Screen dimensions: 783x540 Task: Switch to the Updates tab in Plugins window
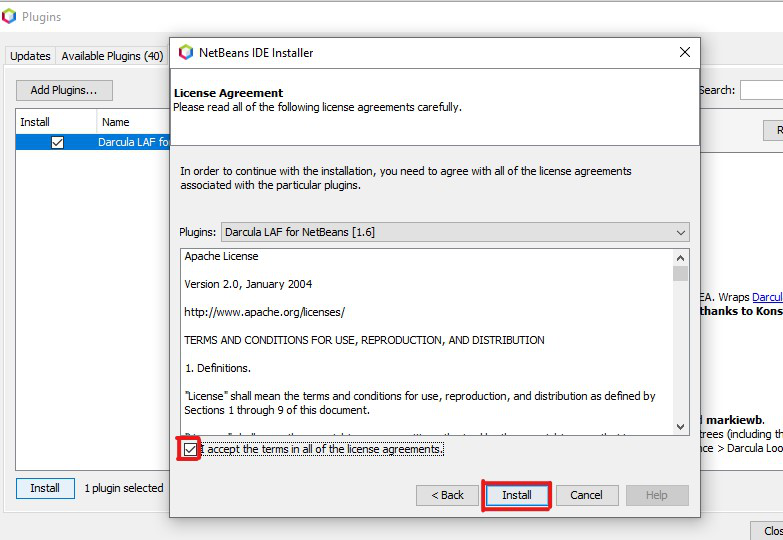coord(30,56)
